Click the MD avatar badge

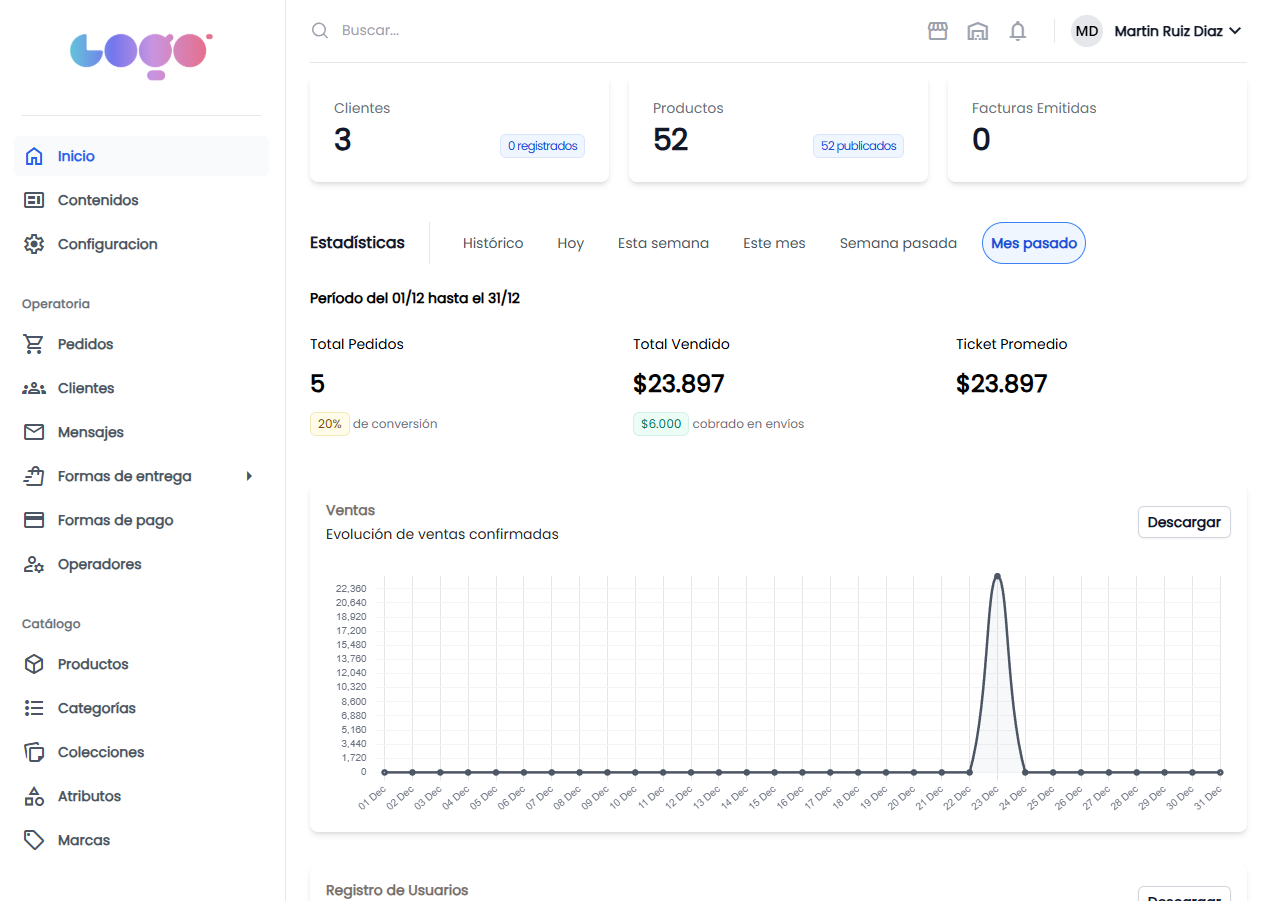click(x=1086, y=31)
